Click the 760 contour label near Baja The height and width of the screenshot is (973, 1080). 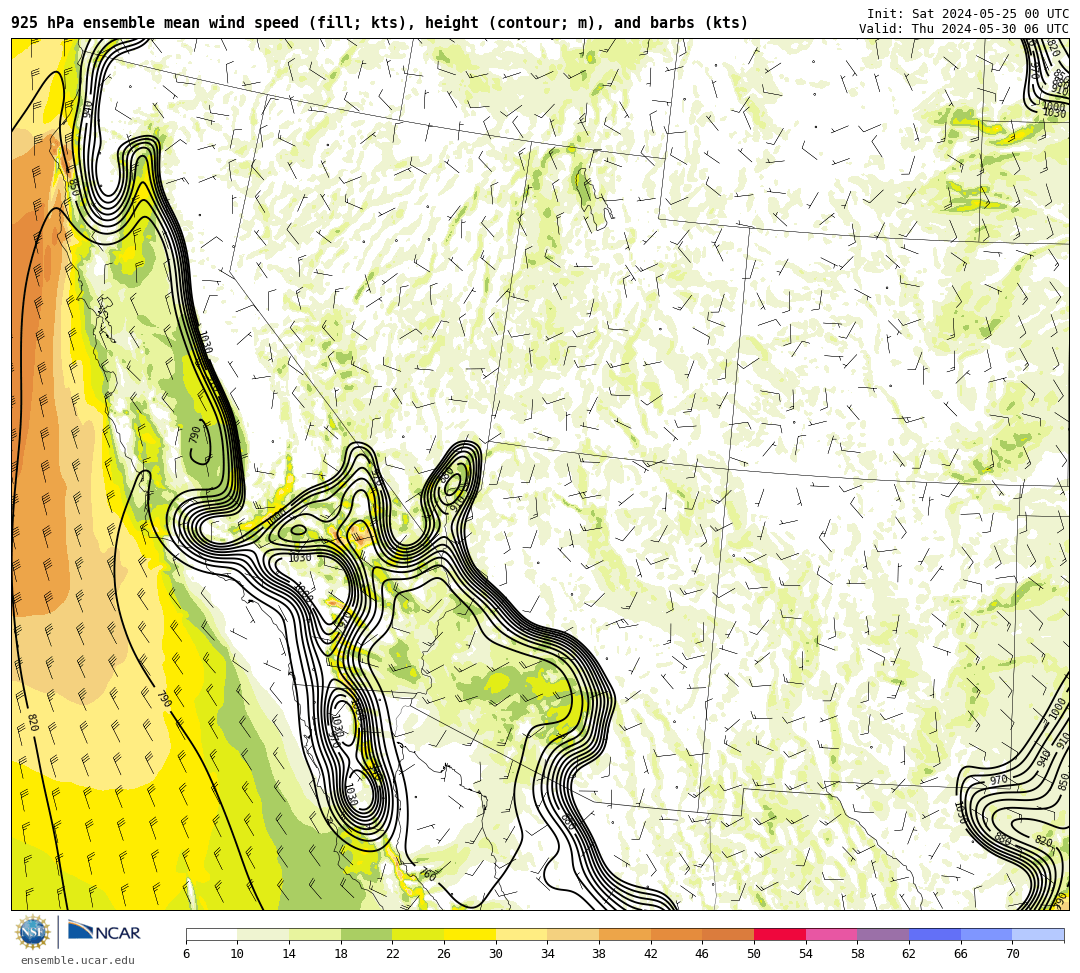(x=428, y=875)
